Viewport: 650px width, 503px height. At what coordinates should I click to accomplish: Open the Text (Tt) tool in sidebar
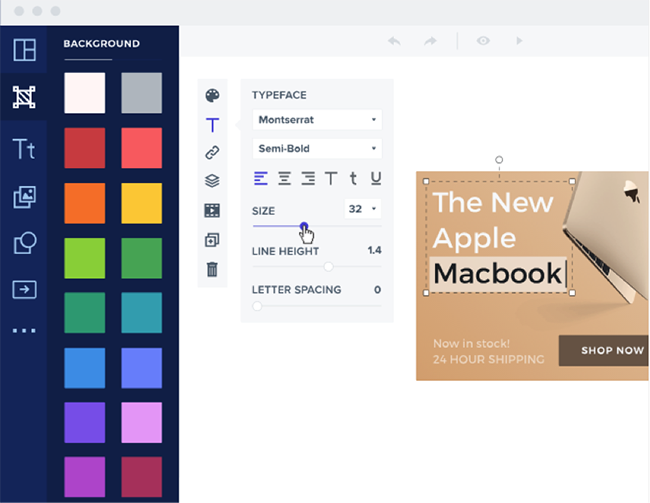24,149
